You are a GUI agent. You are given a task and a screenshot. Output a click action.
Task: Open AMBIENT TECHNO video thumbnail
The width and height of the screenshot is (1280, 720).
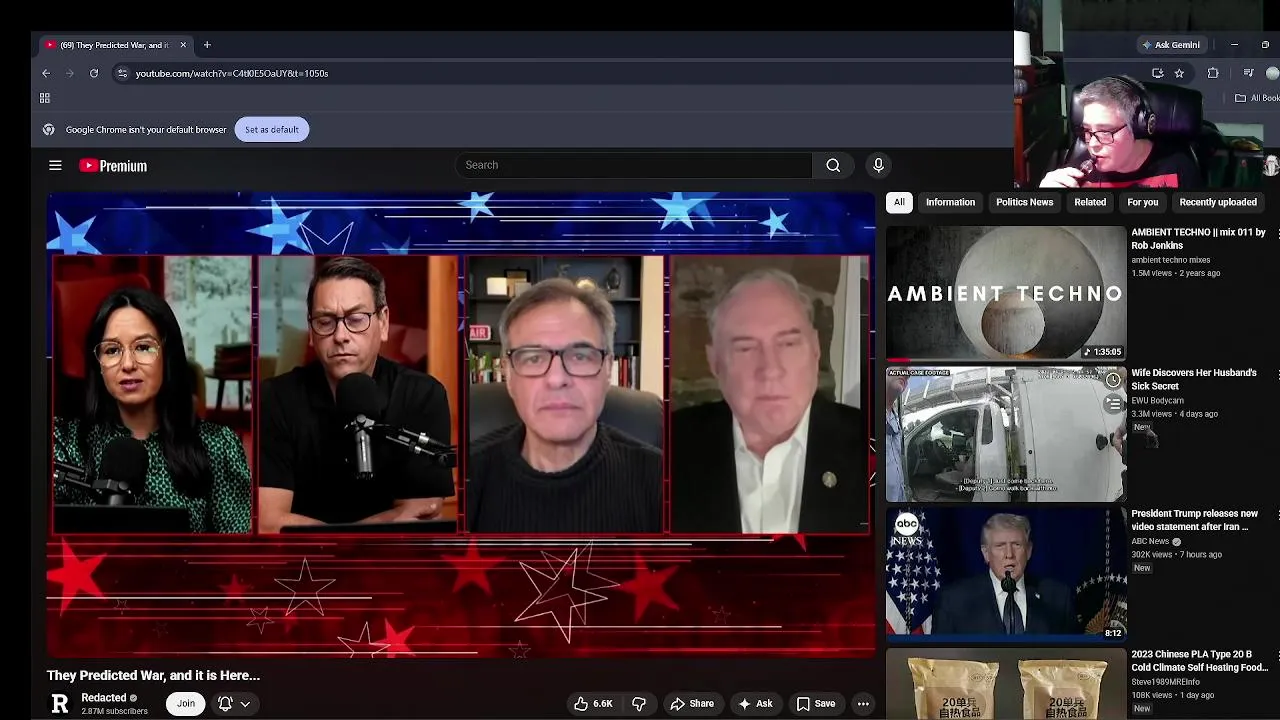coord(1006,293)
